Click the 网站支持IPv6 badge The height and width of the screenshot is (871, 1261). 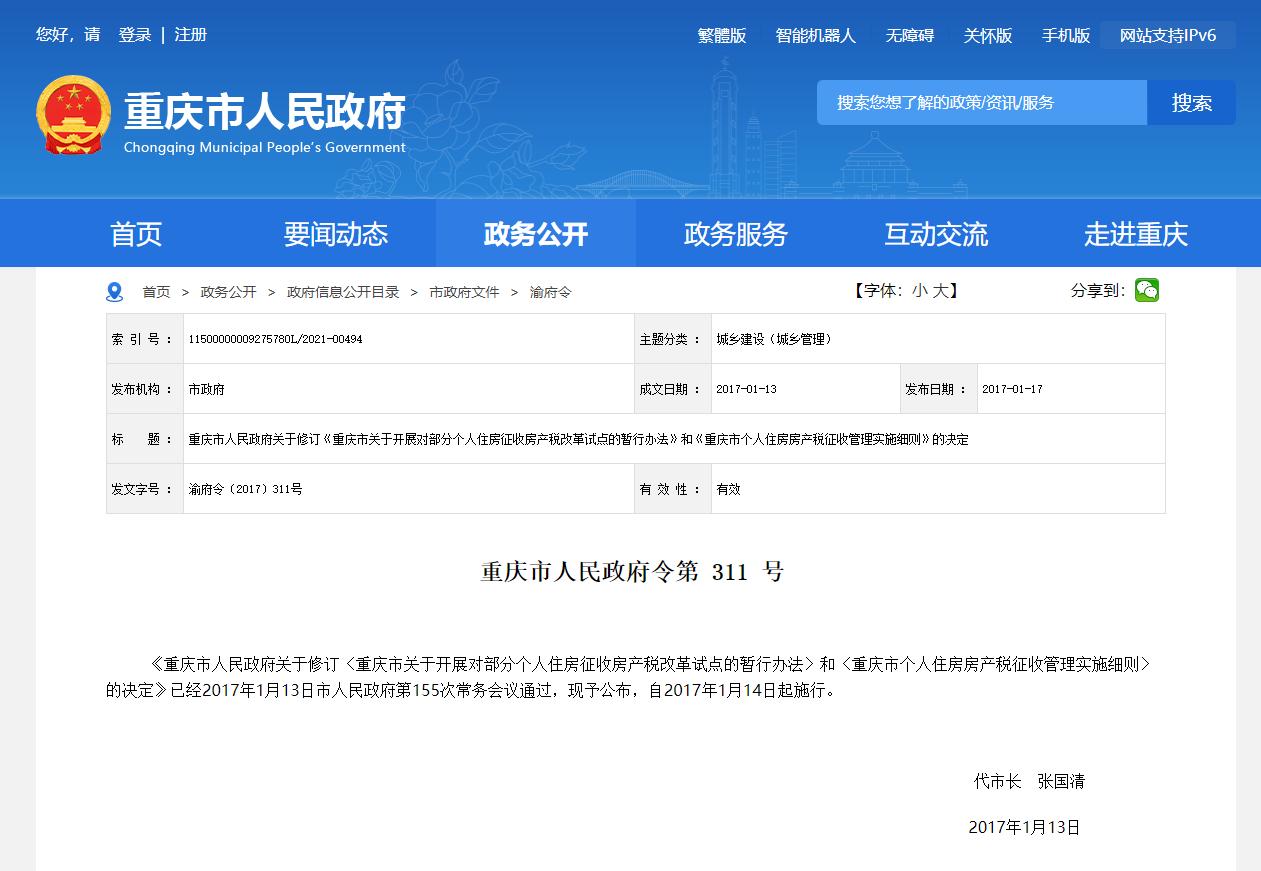1167,34
